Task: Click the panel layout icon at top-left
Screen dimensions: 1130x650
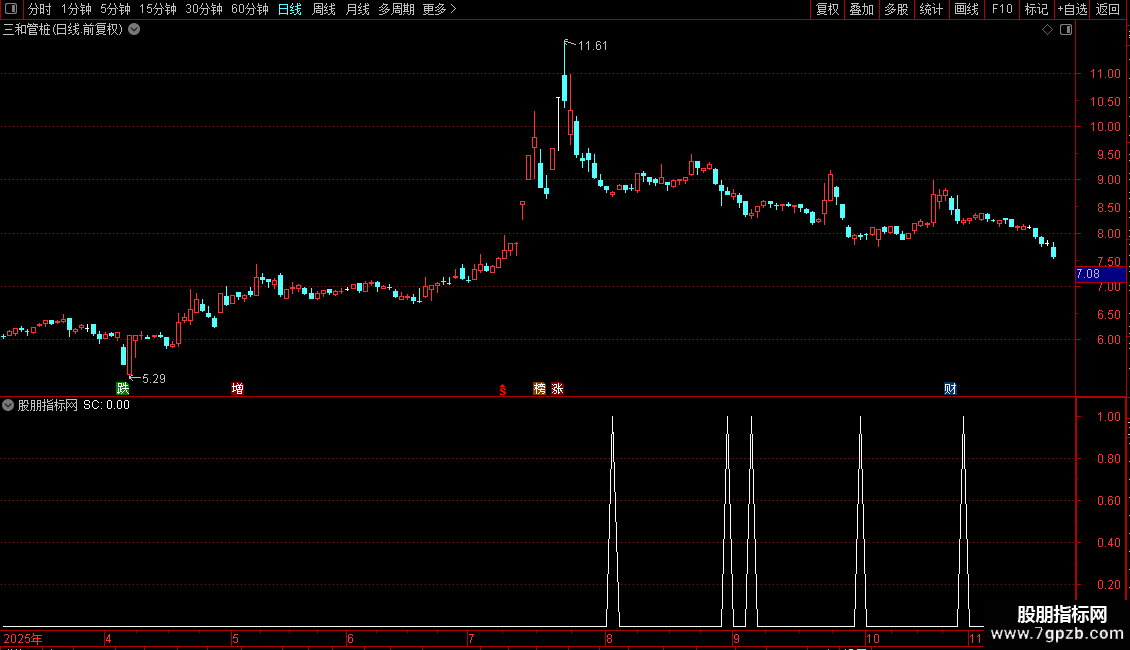Action: pos(11,9)
